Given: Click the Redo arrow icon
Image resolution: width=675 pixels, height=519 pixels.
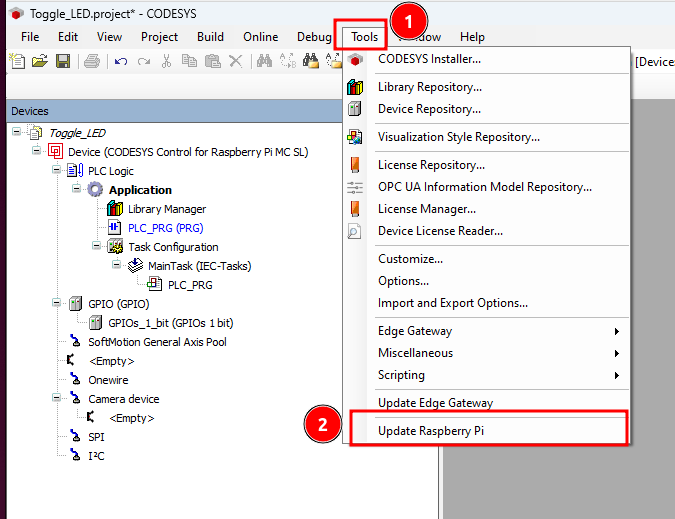Looking at the screenshot, I should (x=144, y=61).
